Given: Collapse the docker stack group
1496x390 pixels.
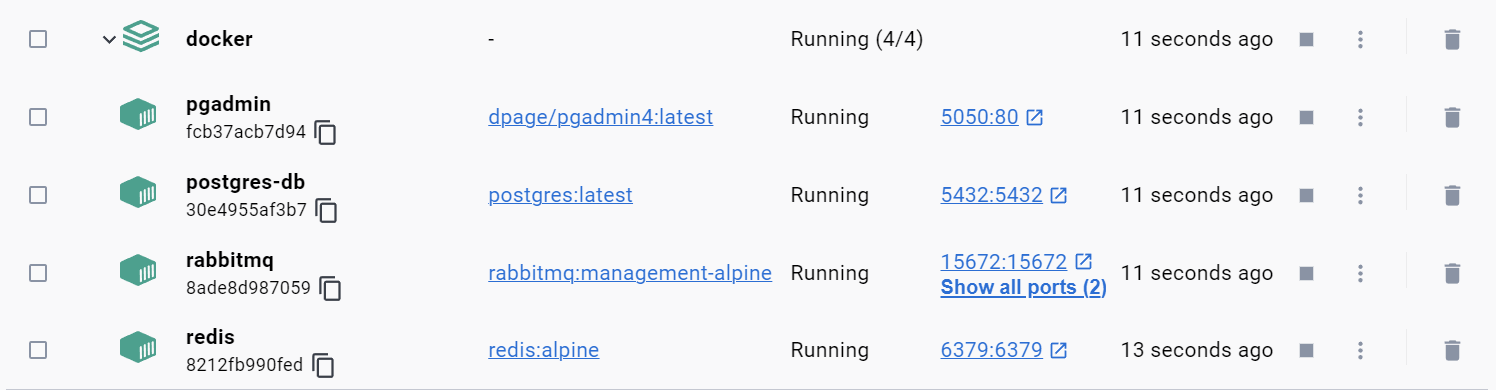Looking at the screenshot, I should [109, 40].
